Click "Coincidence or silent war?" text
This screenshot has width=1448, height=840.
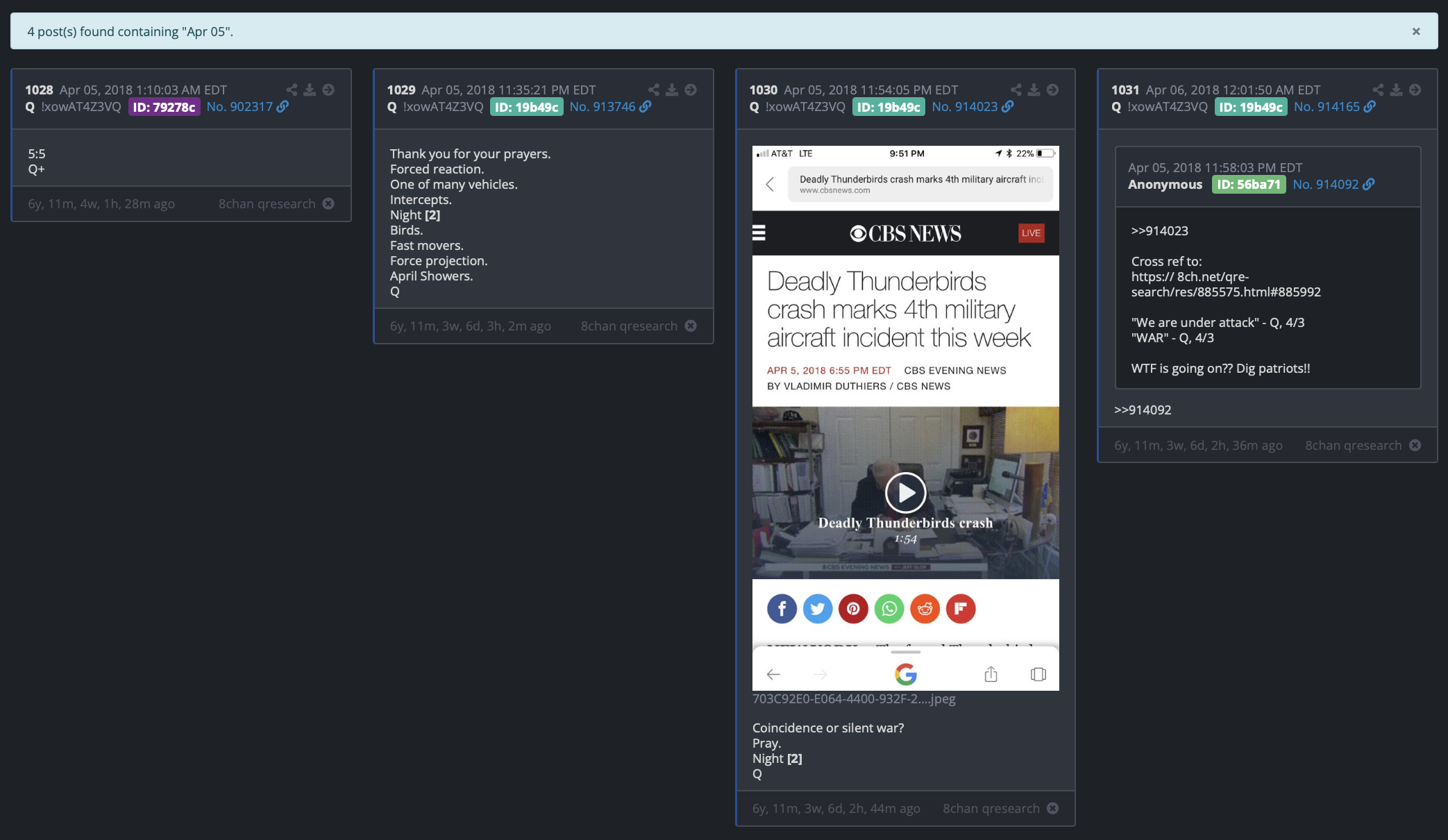tap(828, 728)
